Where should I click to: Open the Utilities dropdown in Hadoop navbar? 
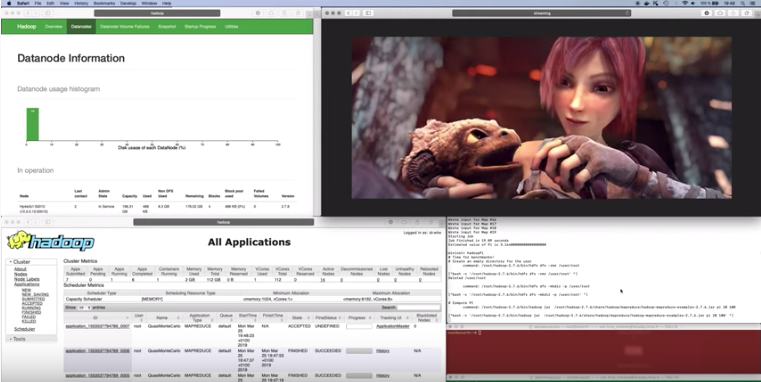coord(232,27)
